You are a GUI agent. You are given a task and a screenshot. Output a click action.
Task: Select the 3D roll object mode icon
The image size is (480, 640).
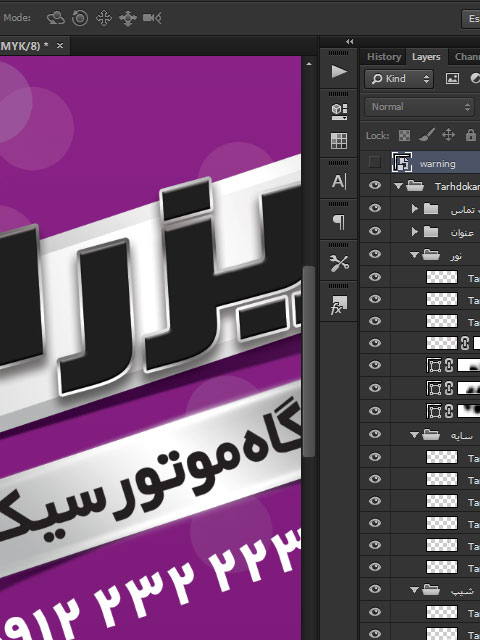coord(80,18)
